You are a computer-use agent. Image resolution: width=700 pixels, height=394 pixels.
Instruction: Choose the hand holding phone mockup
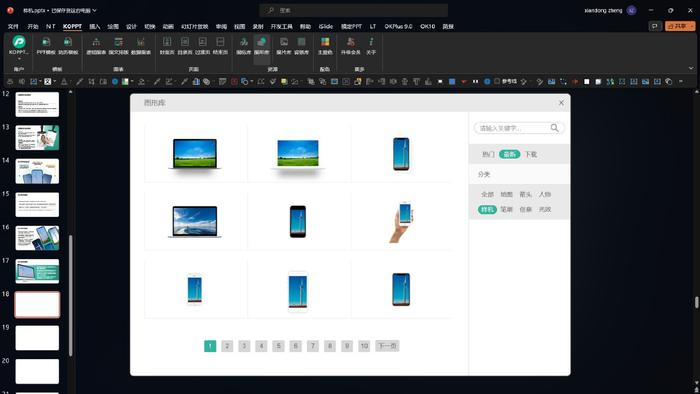(x=401, y=222)
